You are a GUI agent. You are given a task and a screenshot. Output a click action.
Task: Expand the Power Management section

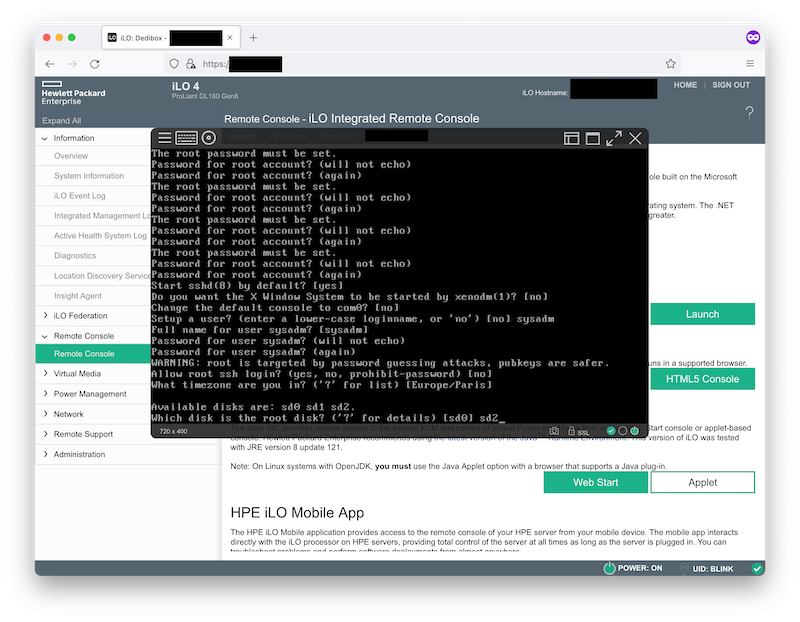[45, 393]
